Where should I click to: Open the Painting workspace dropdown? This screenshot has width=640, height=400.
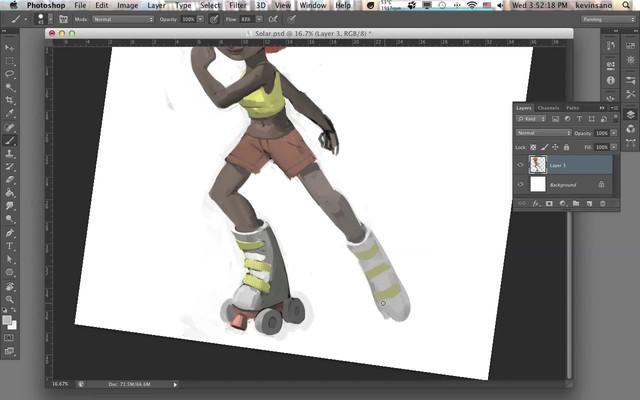tap(608, 19)
